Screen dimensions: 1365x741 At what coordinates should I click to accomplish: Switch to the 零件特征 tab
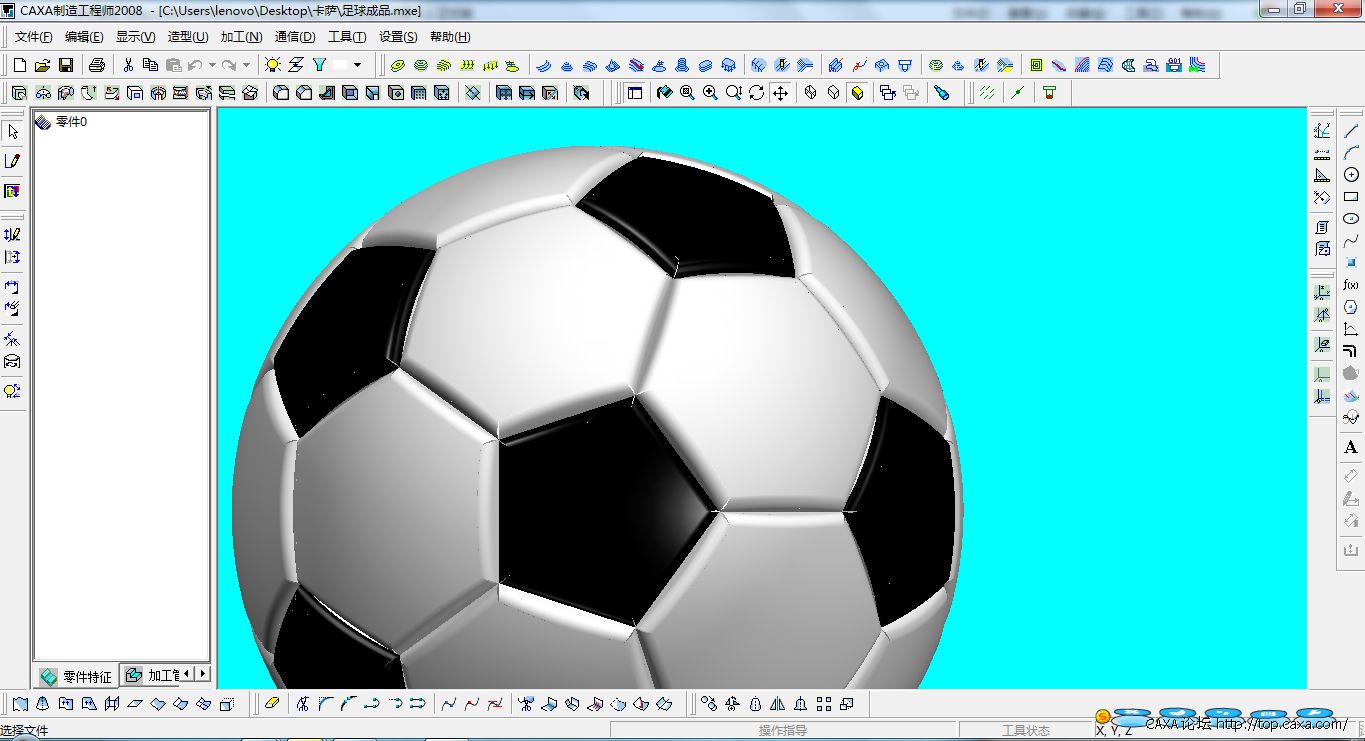click(x=76, y=676)
